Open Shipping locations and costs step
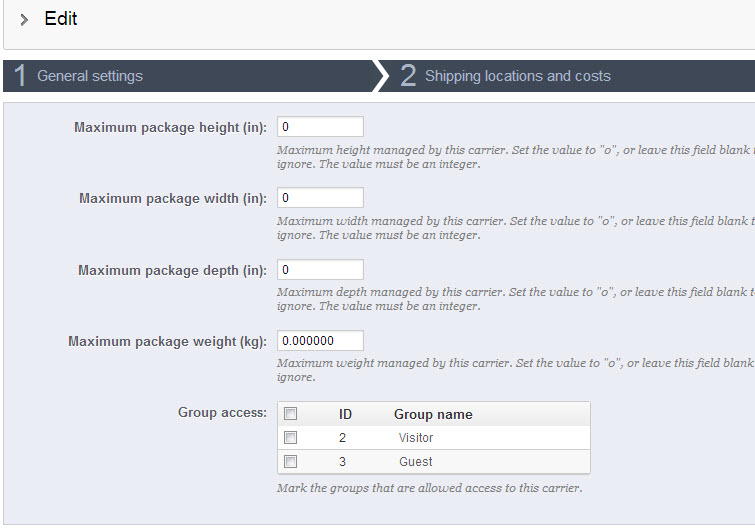 517,76
